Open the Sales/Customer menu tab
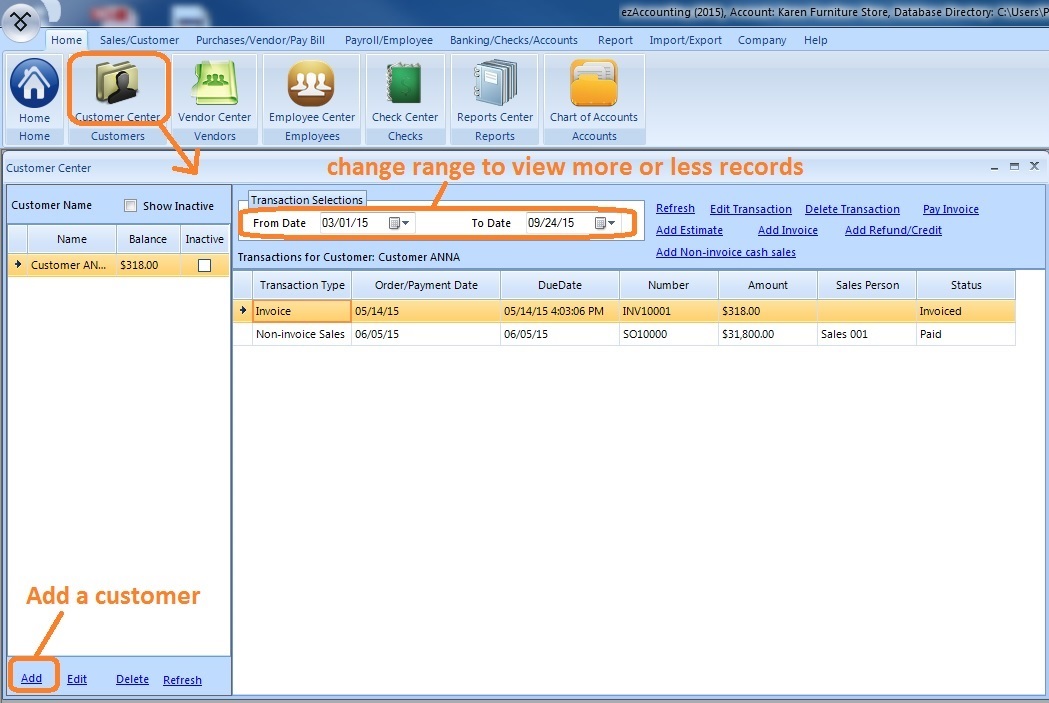Image resolution: width=1049 pixels, height=703 pixels. [139, 40]
